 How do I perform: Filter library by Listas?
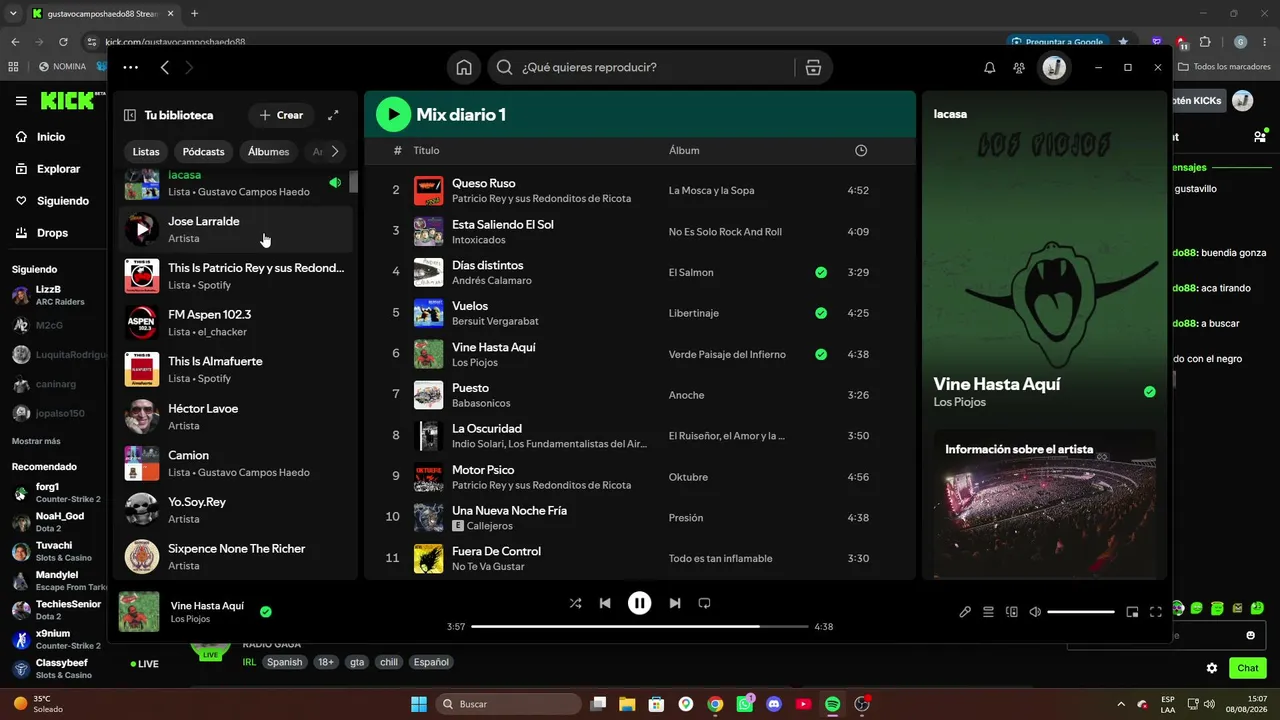tap(146, 152)
